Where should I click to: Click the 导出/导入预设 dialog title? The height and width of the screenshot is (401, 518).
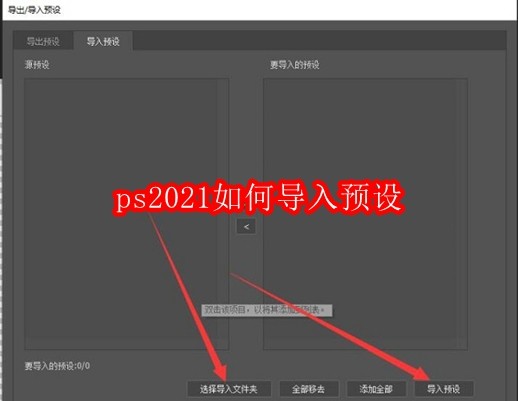coord(34,10)
